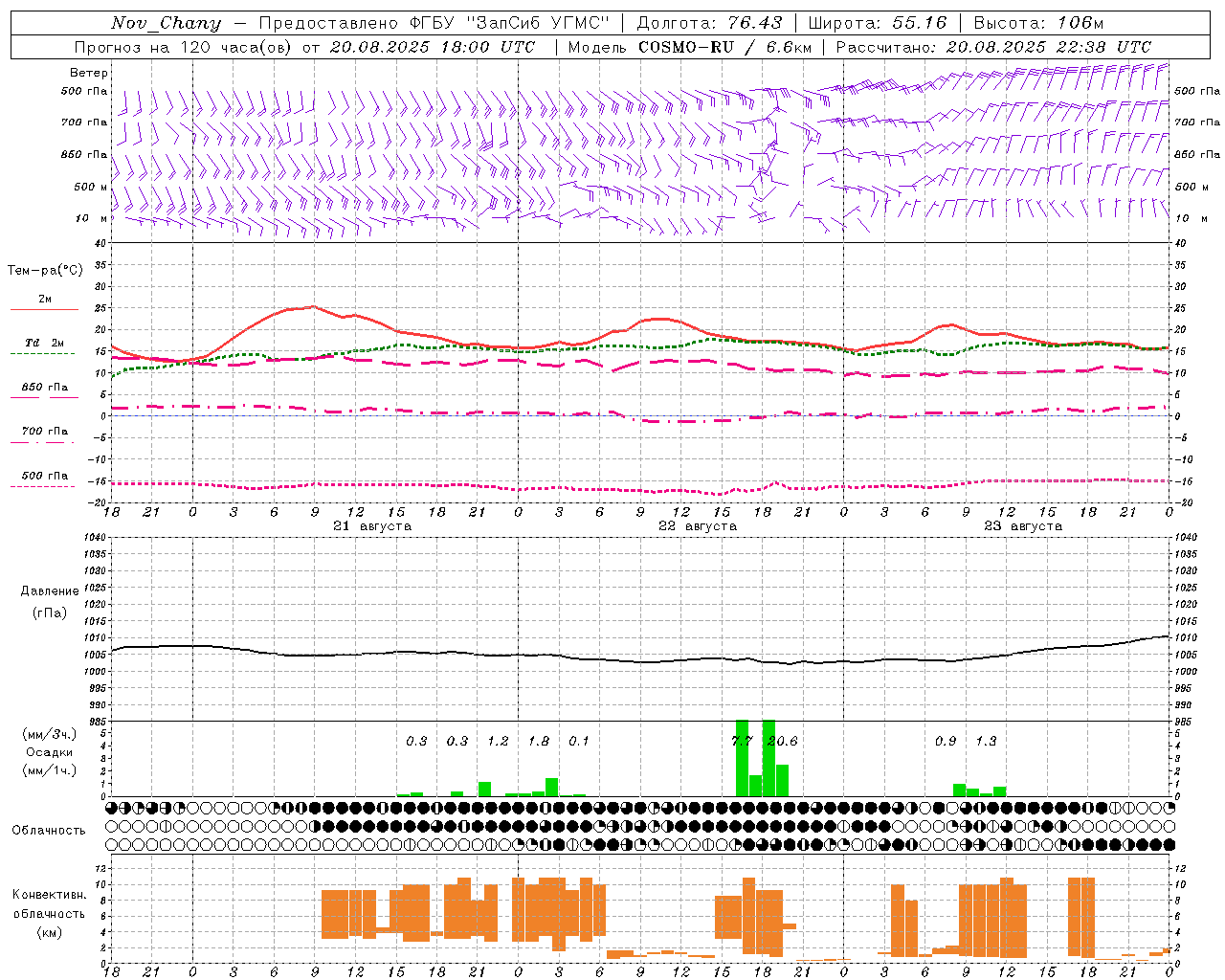Screen dimensions: 1225x980
Task: Click the 'Осадки' precipitation label
Action: (x=50, y=752)
